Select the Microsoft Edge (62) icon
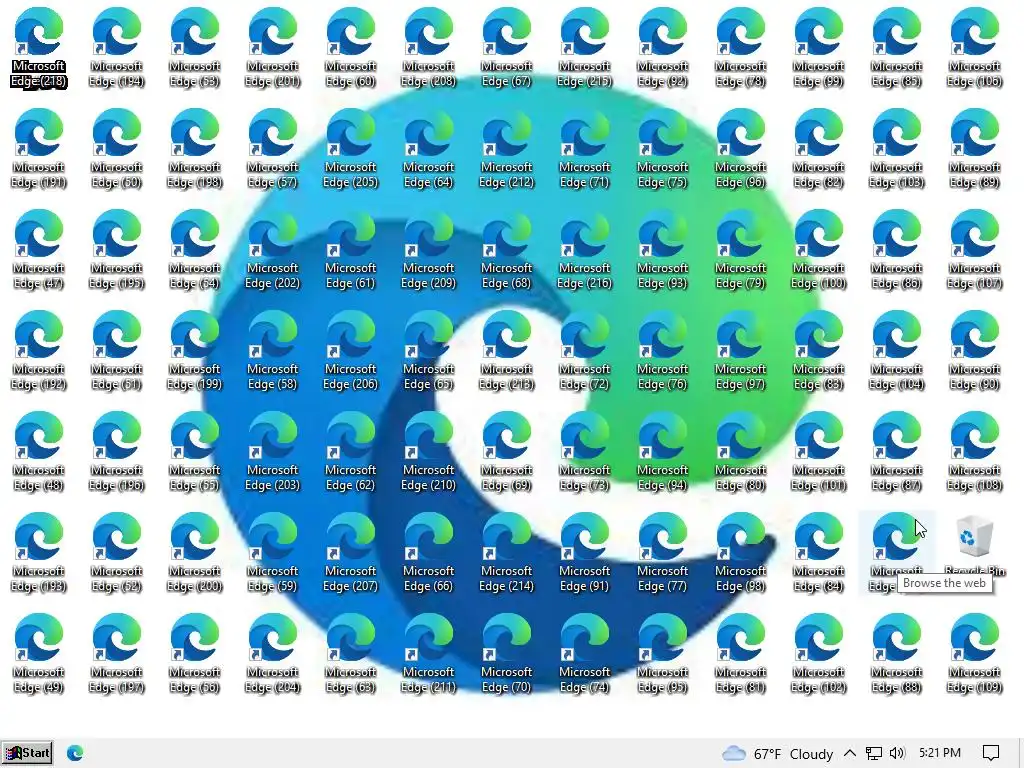Screen dimensions: 1024x768 351,452
